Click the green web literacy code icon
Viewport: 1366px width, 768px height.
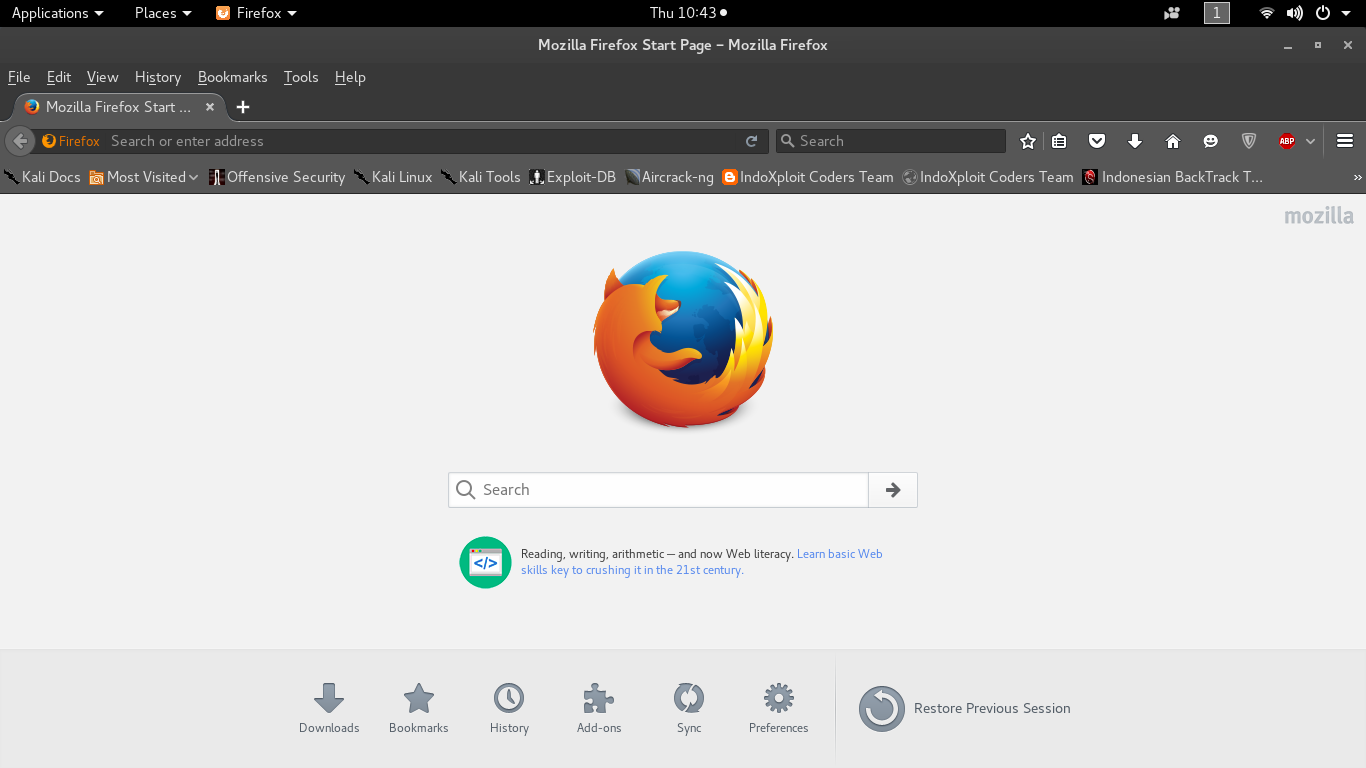click(x=486, y=562)
